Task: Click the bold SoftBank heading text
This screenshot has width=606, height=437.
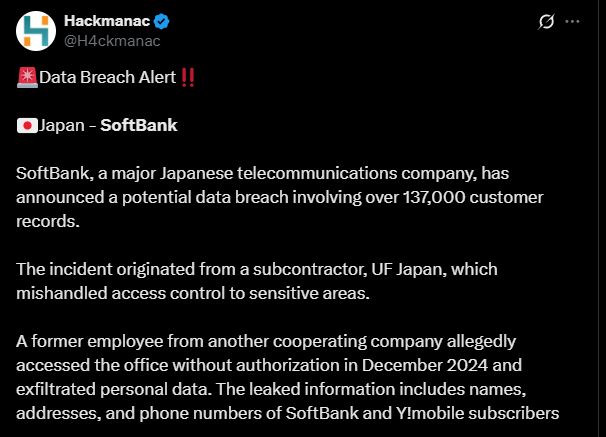Action: click(x=139, y=125)
